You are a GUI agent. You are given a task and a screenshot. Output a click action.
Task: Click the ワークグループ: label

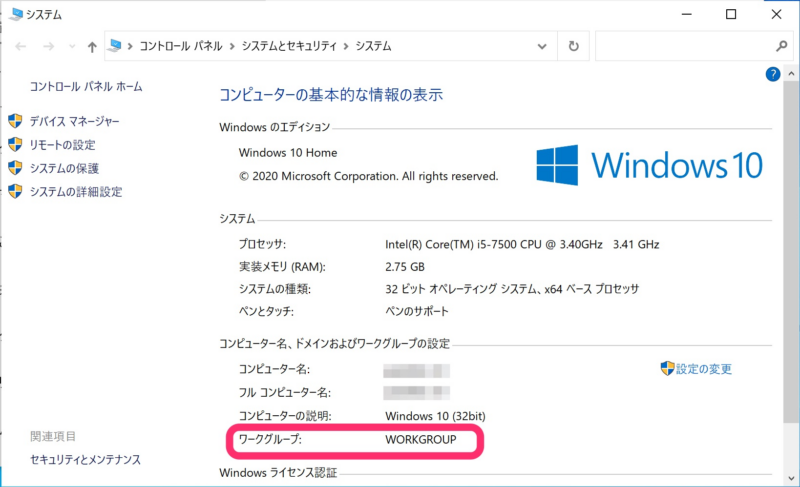(x=270, y=439)
